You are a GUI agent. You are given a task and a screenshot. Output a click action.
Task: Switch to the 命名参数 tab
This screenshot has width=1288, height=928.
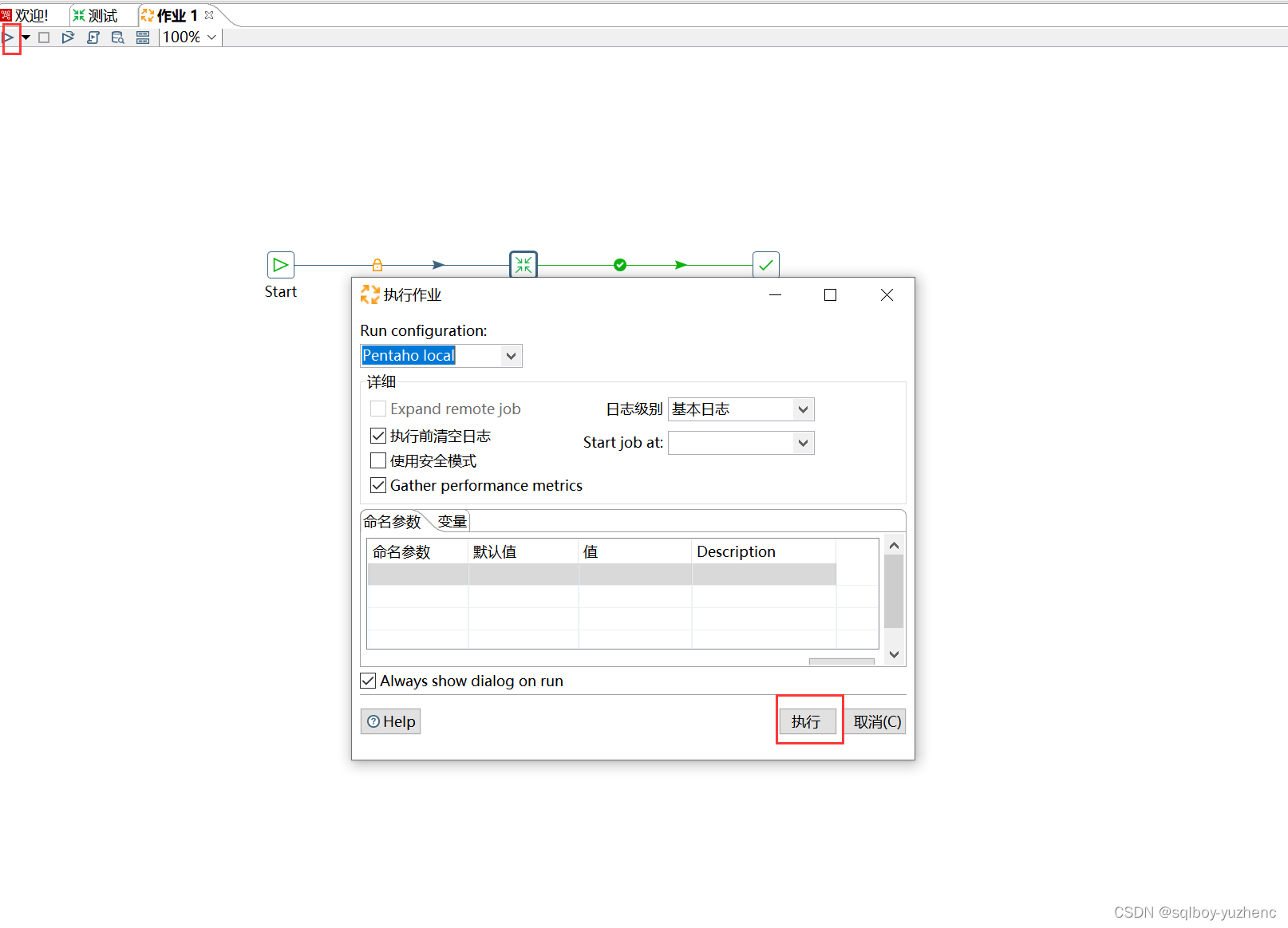click(x=392, y=522)
